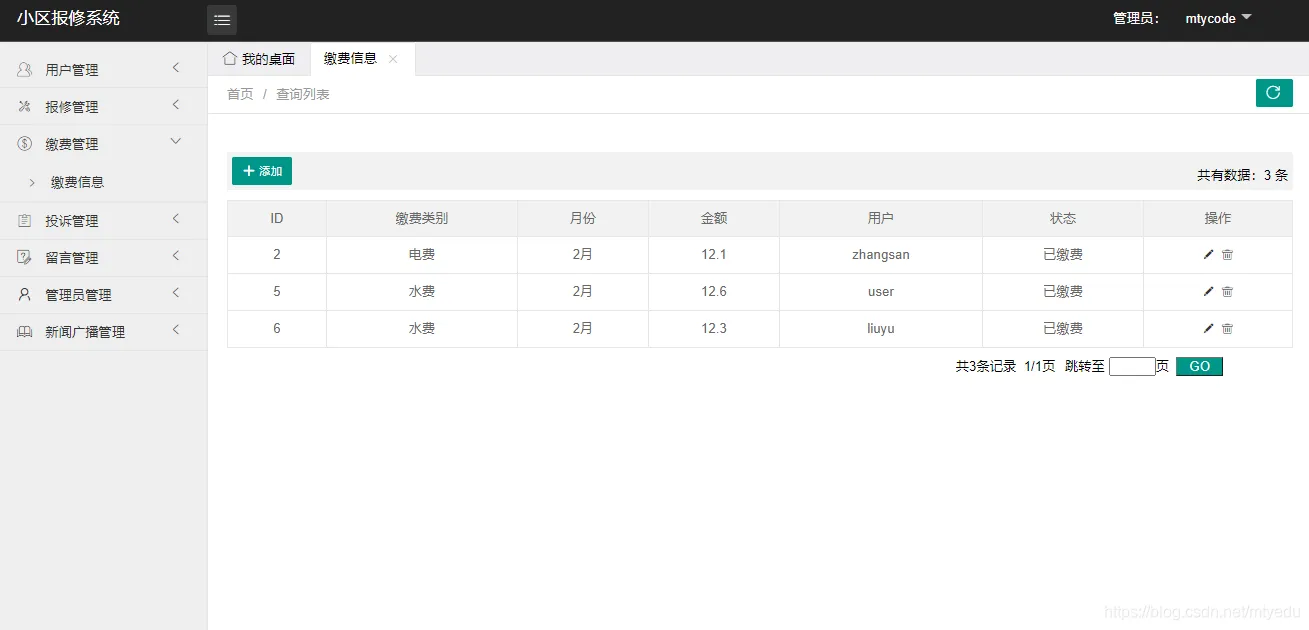Click the 管理员管理 person icon in sidebar
This screenshot has width=1309, height=630.
(x=25, y=295)
